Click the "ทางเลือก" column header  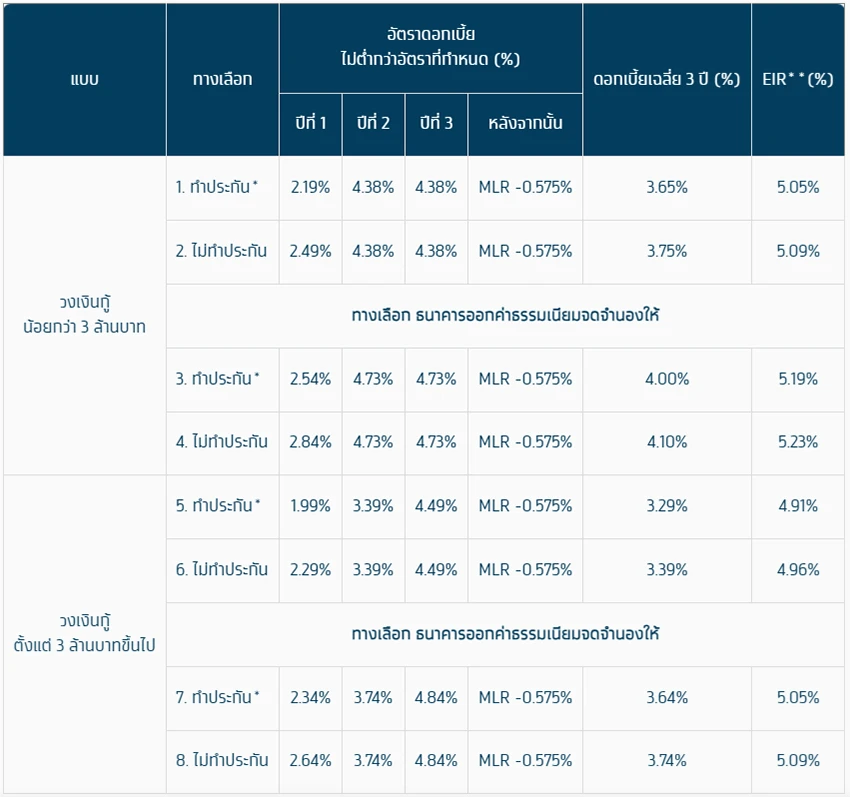click(x=222, y=80)
